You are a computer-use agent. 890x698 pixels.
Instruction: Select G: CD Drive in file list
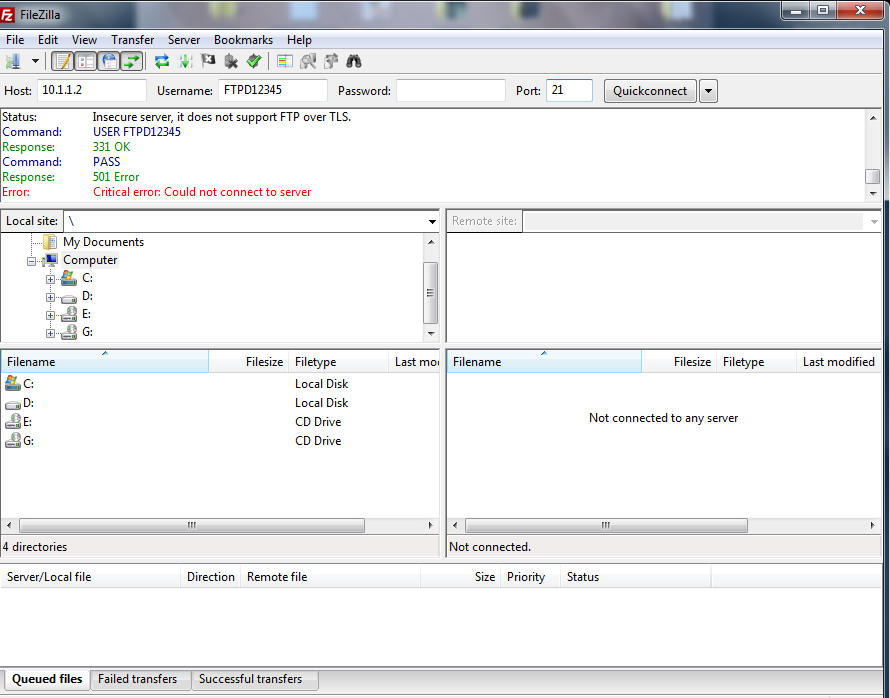point(219,441)
